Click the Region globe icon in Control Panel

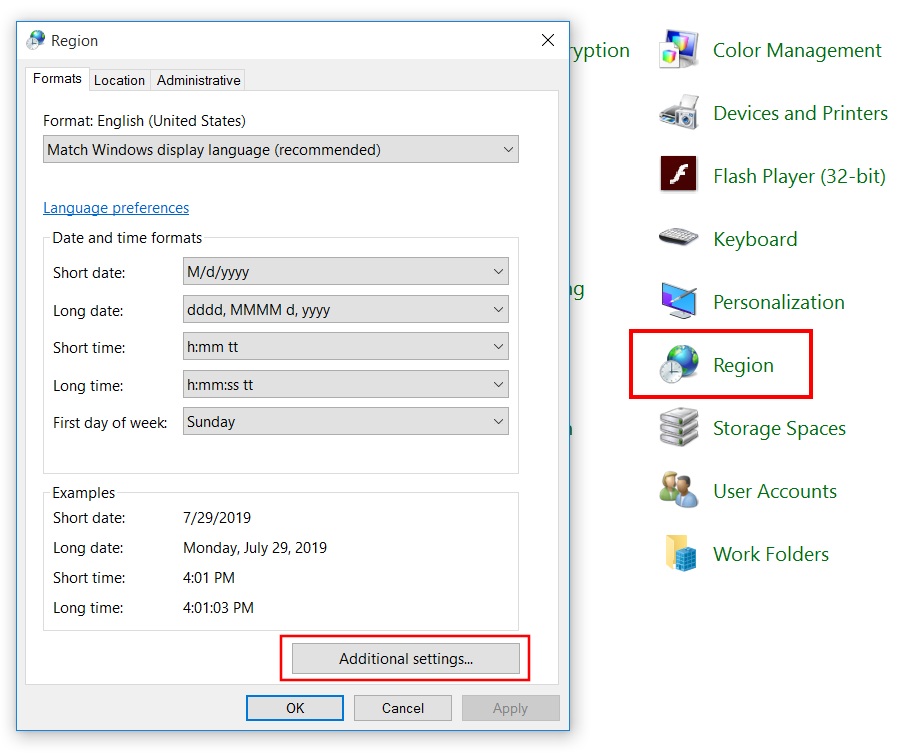pyautogui.click(x=679, y=365)
